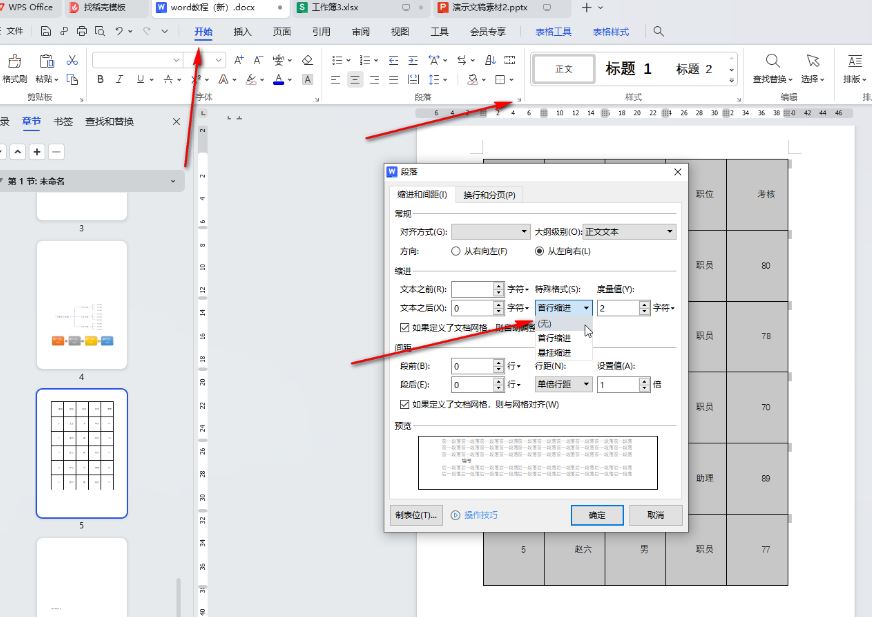
Task: Open the special format (特殊格式) combo box
Action: click(x=563, y=308)
